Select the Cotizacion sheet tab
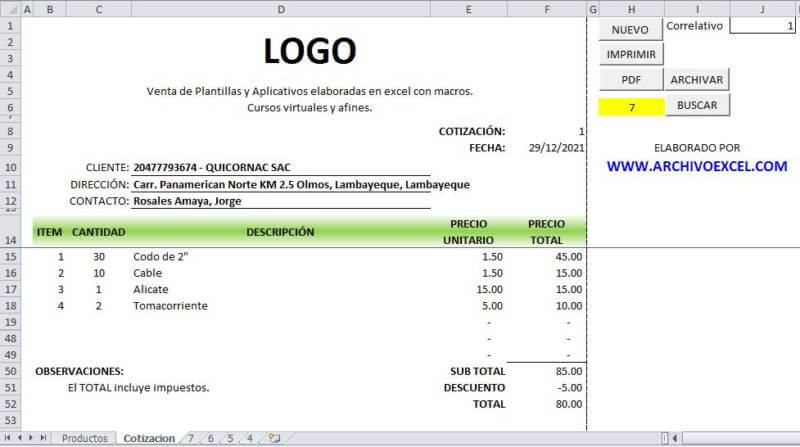 pos(148,438)
